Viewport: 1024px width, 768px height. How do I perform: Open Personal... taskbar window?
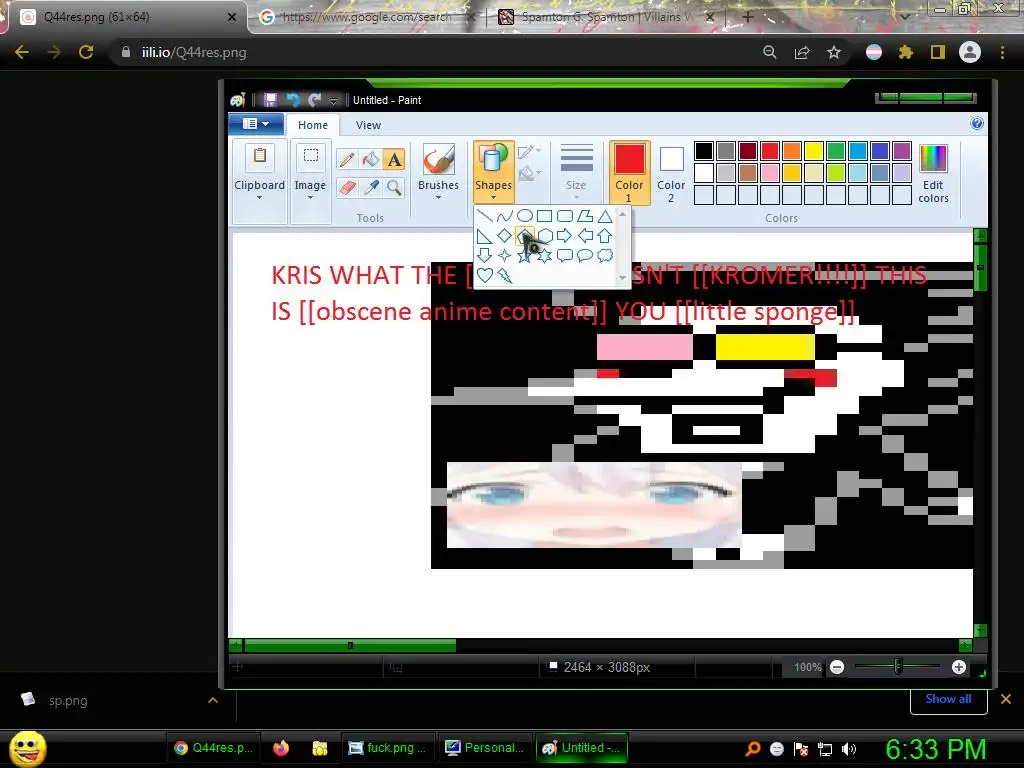tap(485, 748)
